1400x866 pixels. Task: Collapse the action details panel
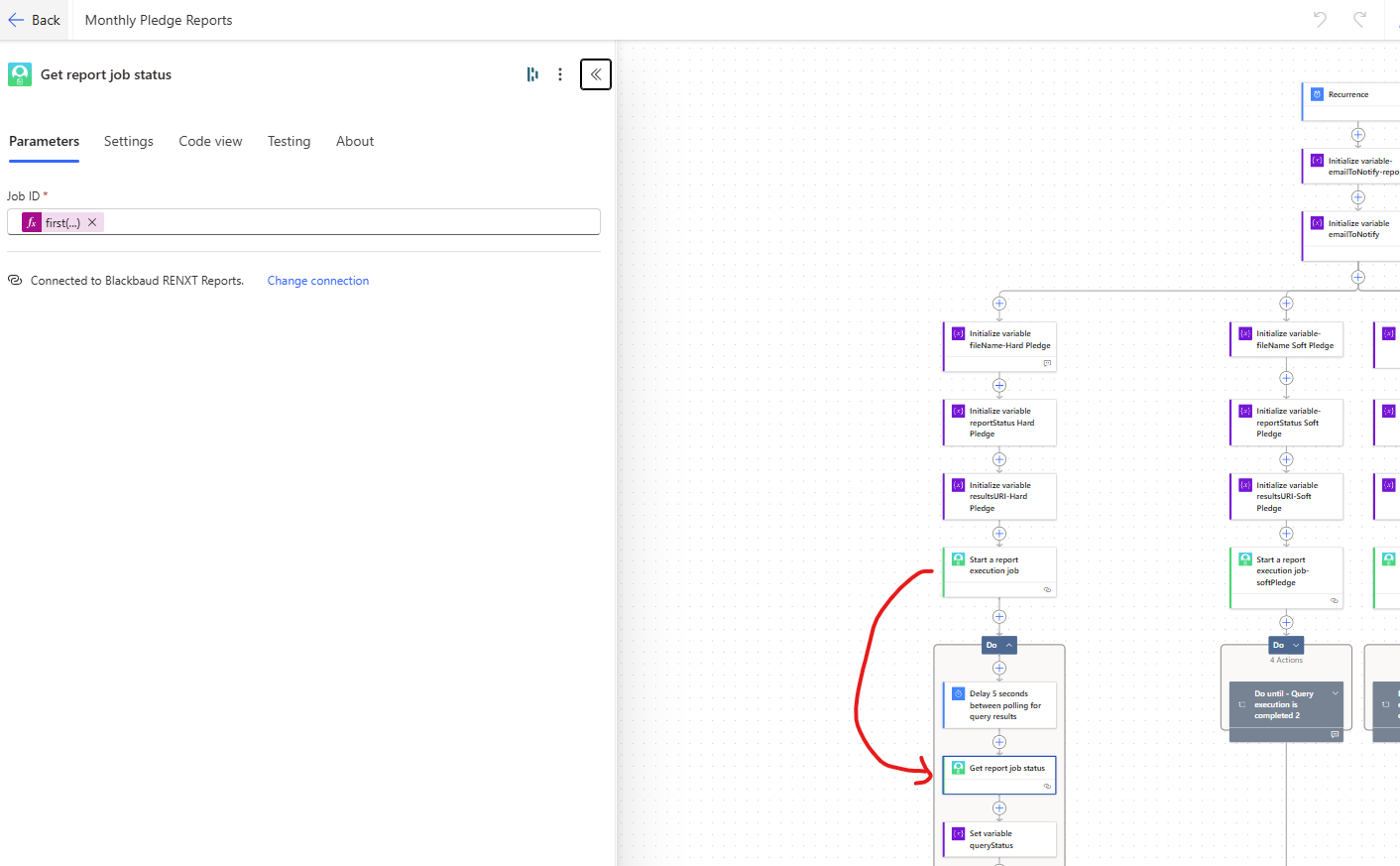pos(596,74)
